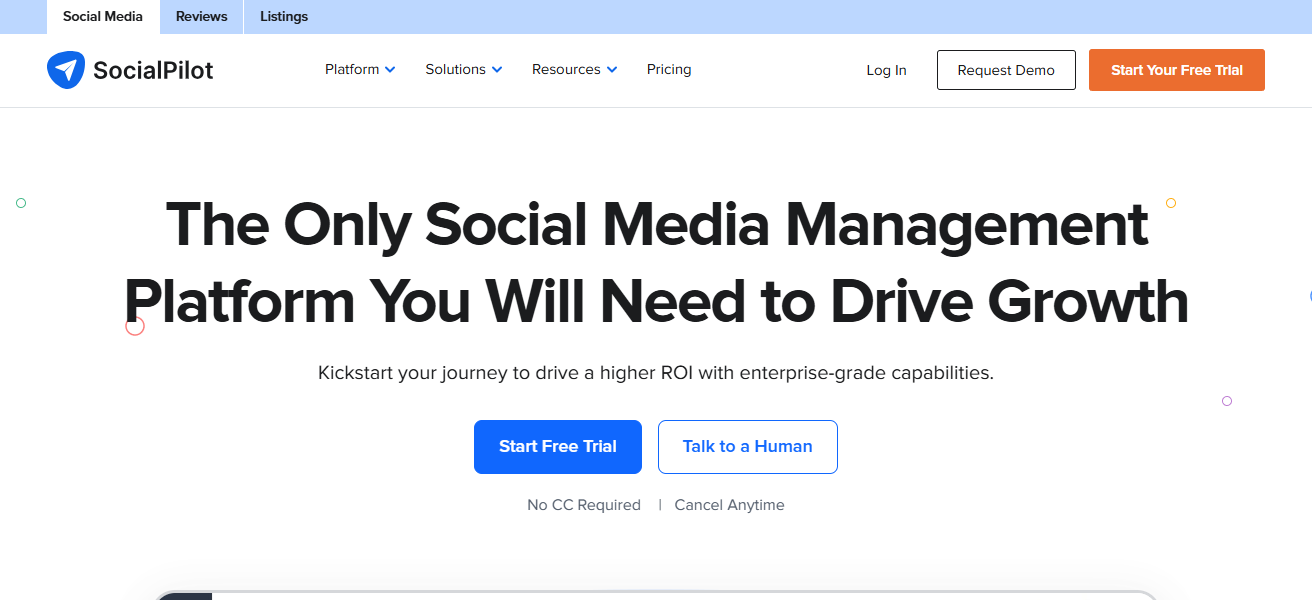Click the SocialPilot paper plane logo icon
The image size is (1312, 600).
tap(65, 70)
